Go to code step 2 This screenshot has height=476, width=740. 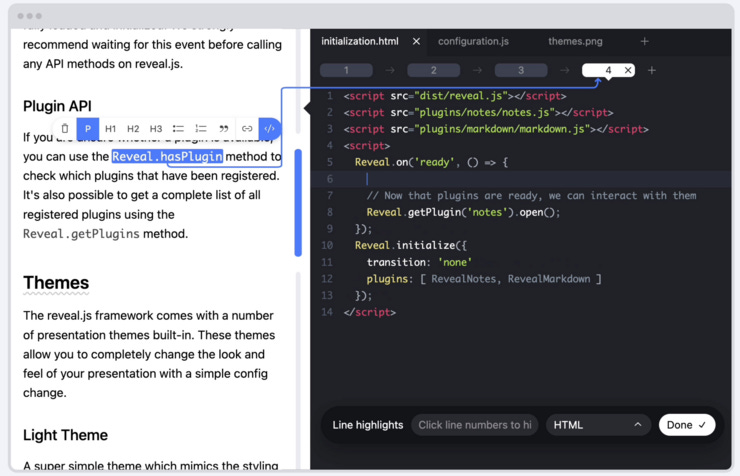tap(434, 70)
